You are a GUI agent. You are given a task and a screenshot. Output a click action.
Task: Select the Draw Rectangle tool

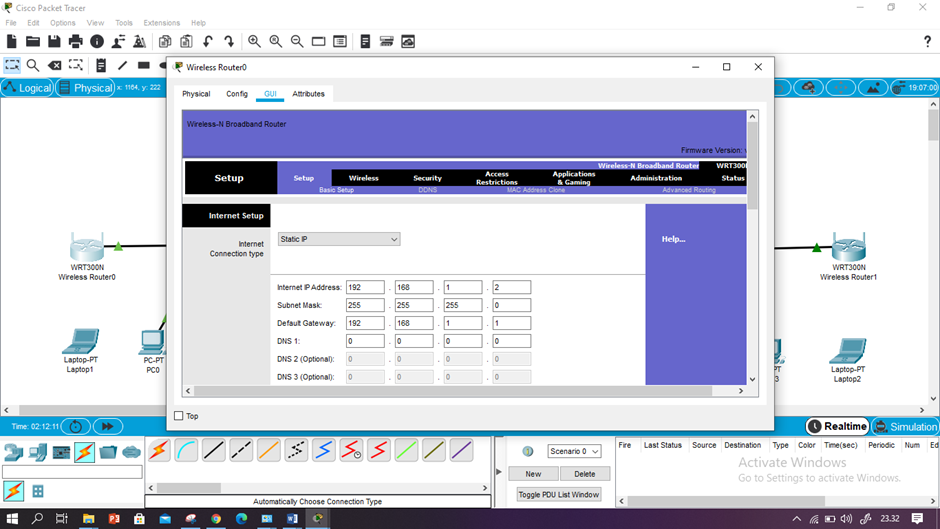(x=143, y=65)
